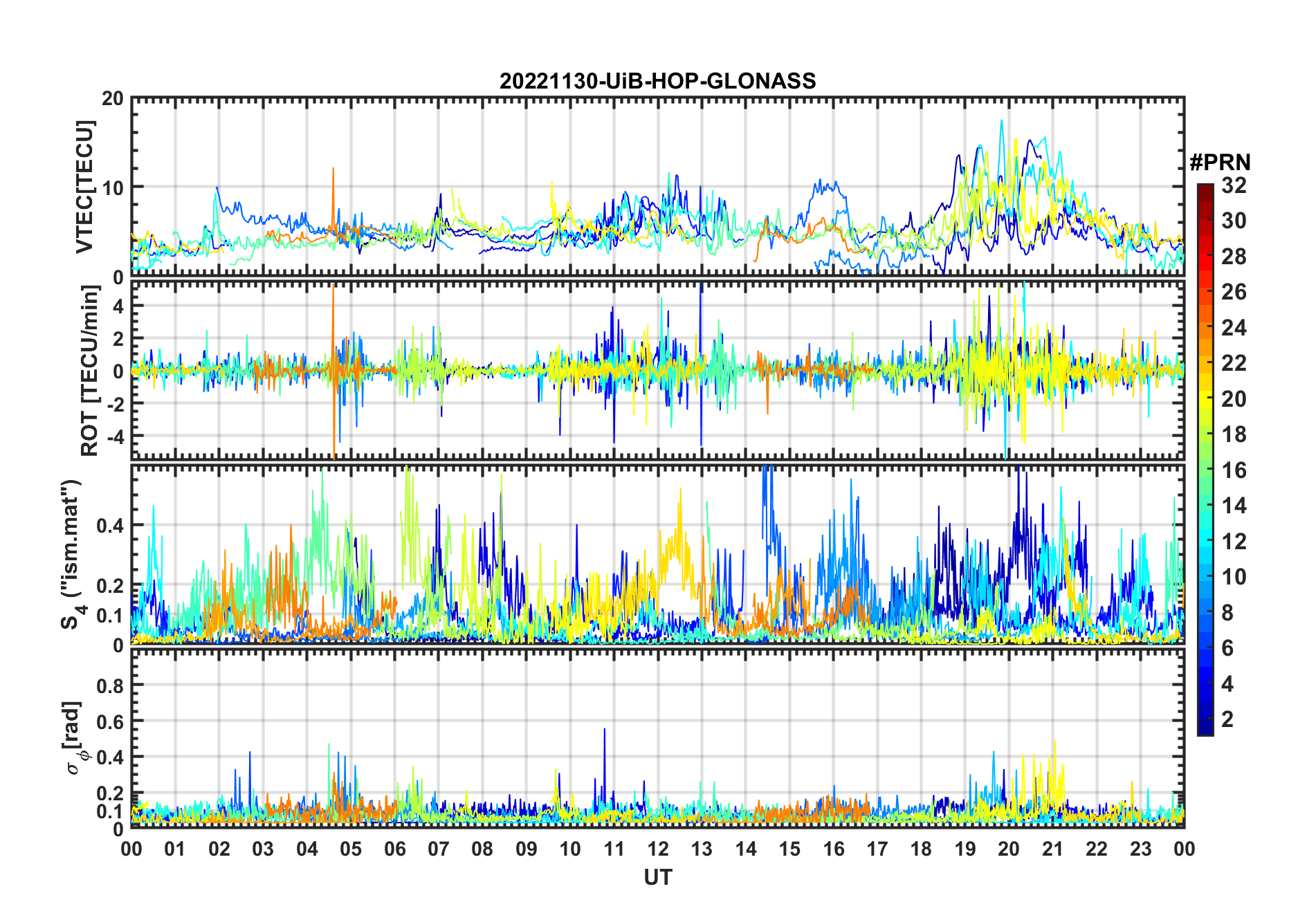Select colorbar tick label 8
Image resolution: width=1316 pixels, height=920 pixels.
pos(1227,613)
